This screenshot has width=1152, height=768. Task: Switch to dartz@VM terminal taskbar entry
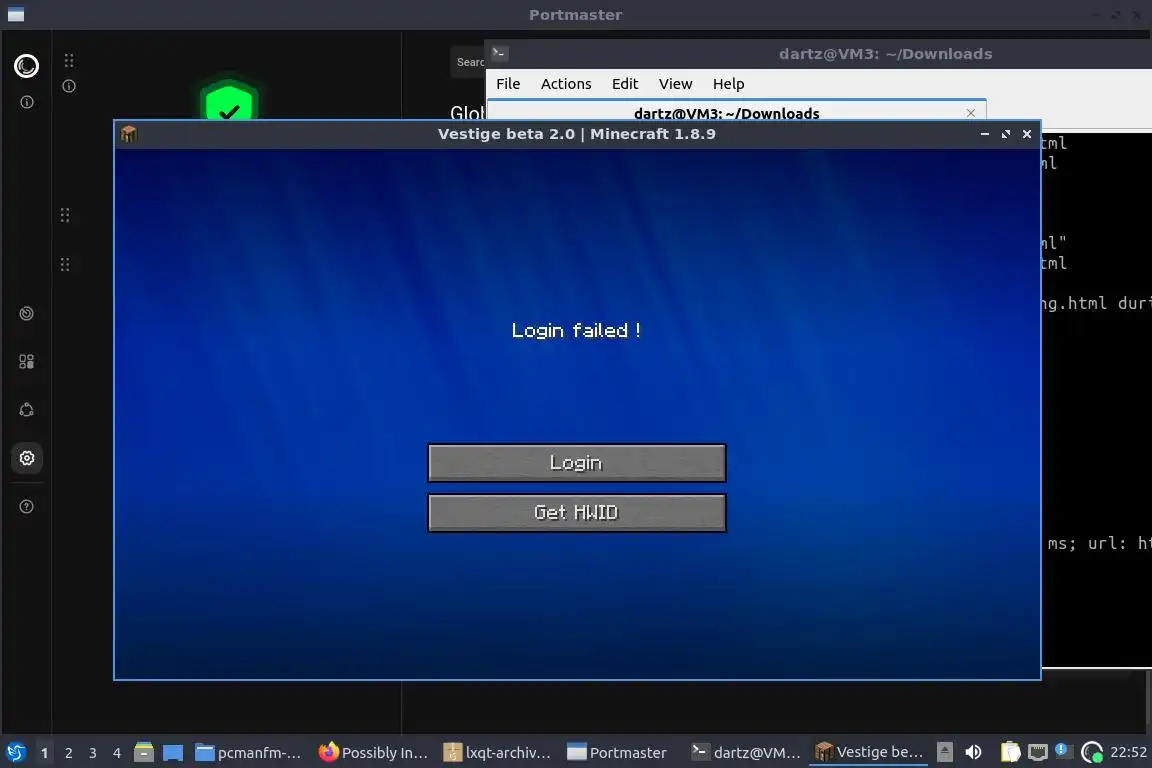coord(746,752)
